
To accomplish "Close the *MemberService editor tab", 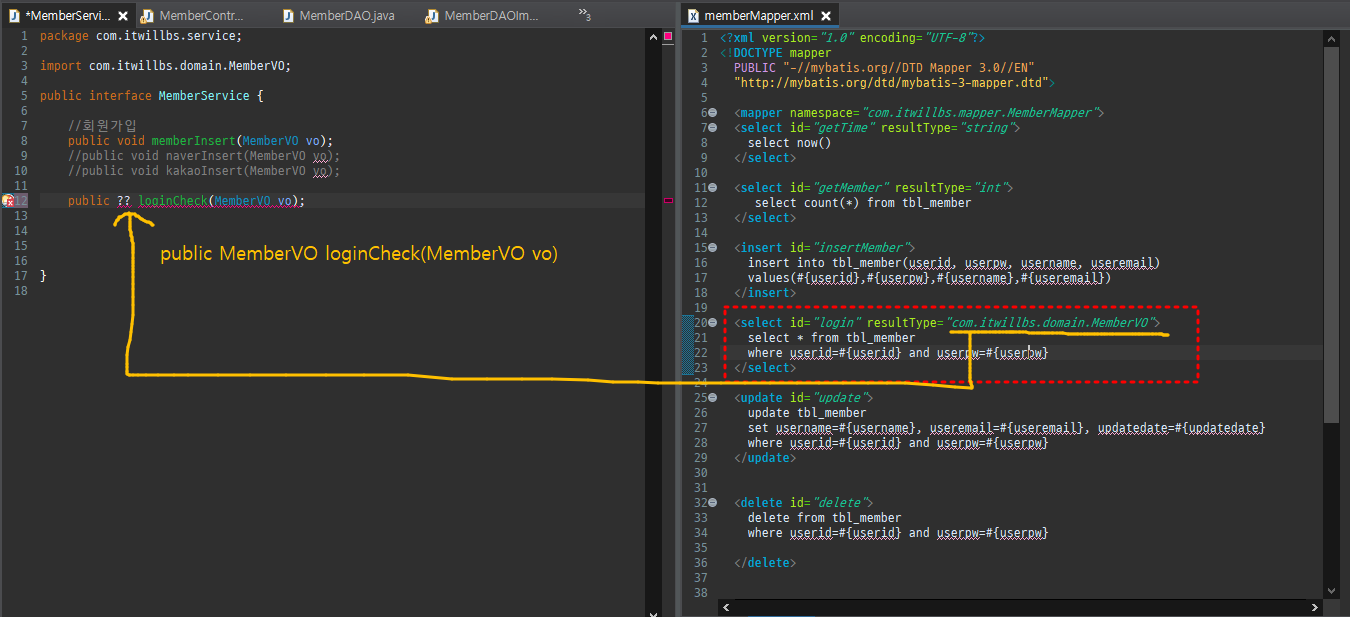I will 123,16.
